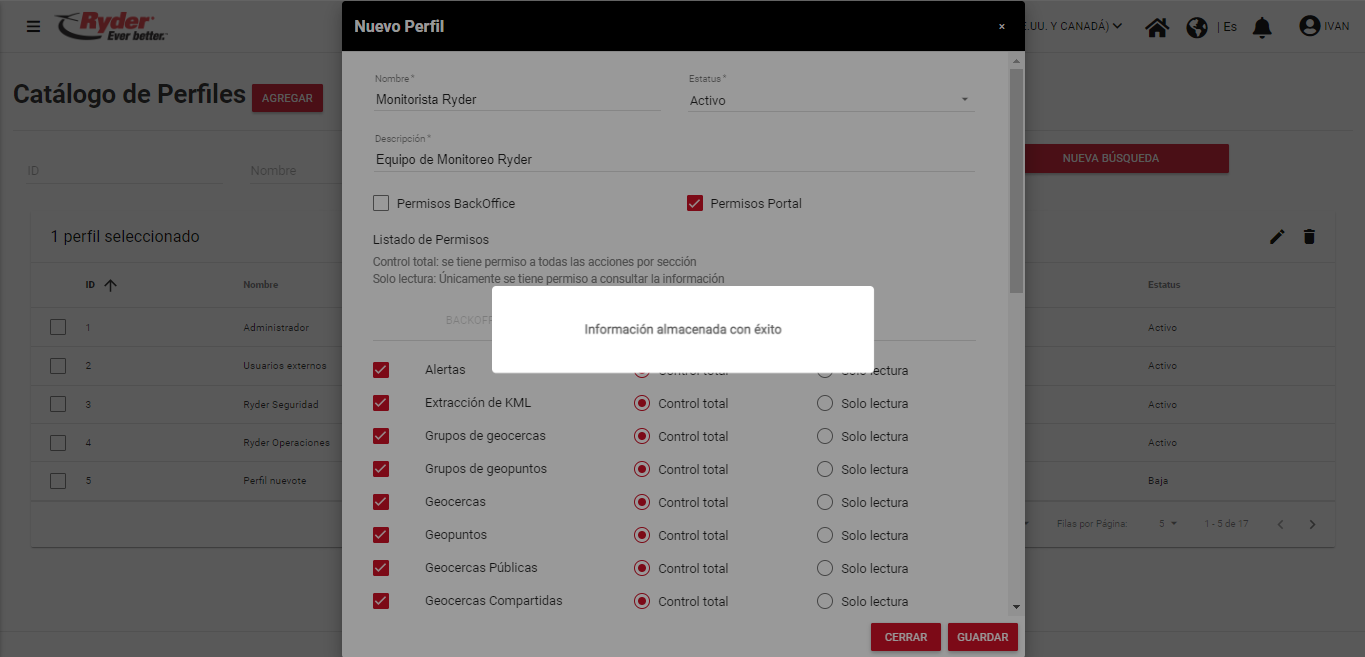The image size is (1365, 657).
Task: Click the home icon in header
Action: pyautogui.click(x=1157, y=27)
